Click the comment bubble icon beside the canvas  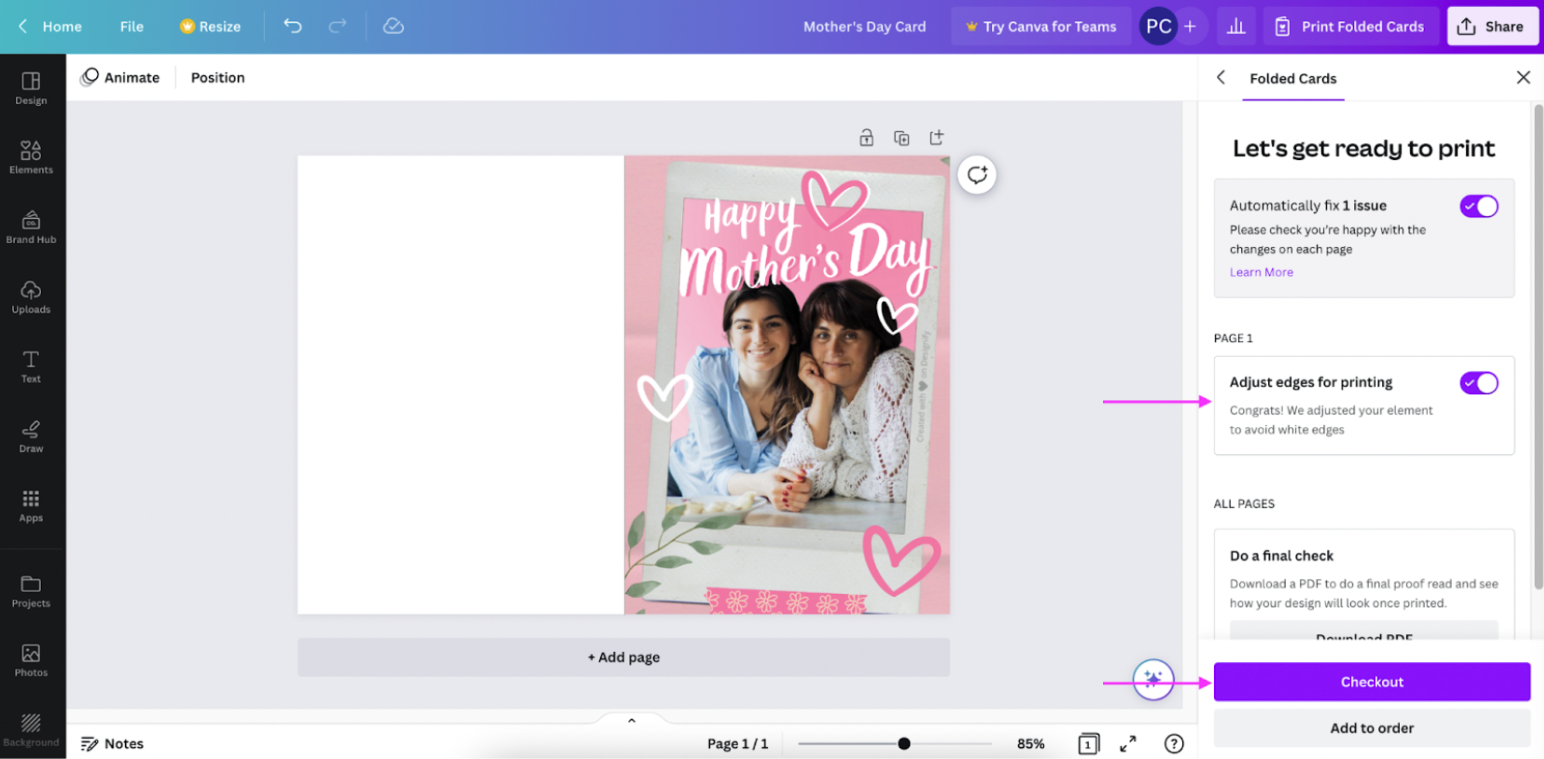pyautogui.click(x=977, y=175)
